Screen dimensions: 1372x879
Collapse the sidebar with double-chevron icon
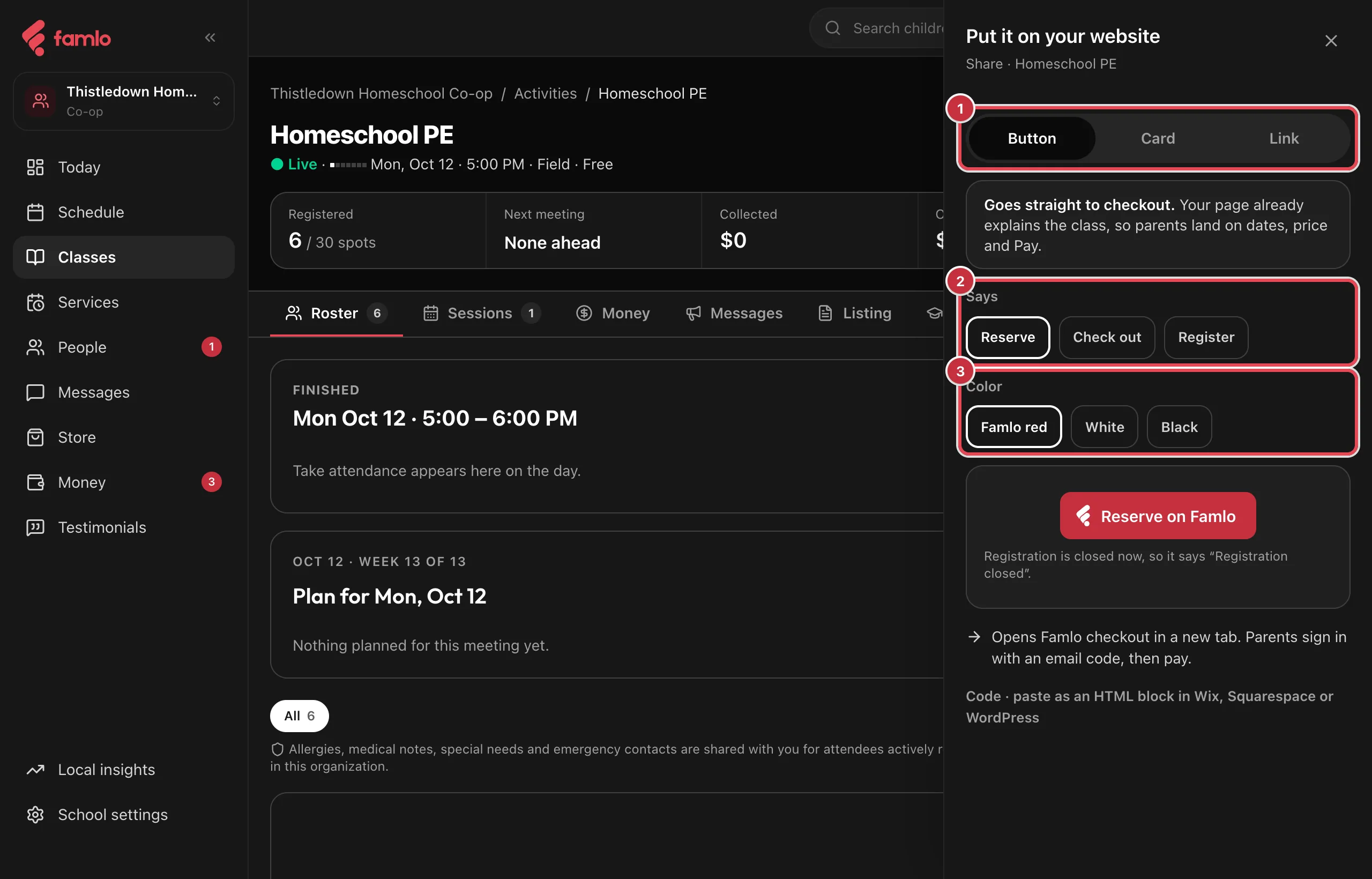(210, 38)
